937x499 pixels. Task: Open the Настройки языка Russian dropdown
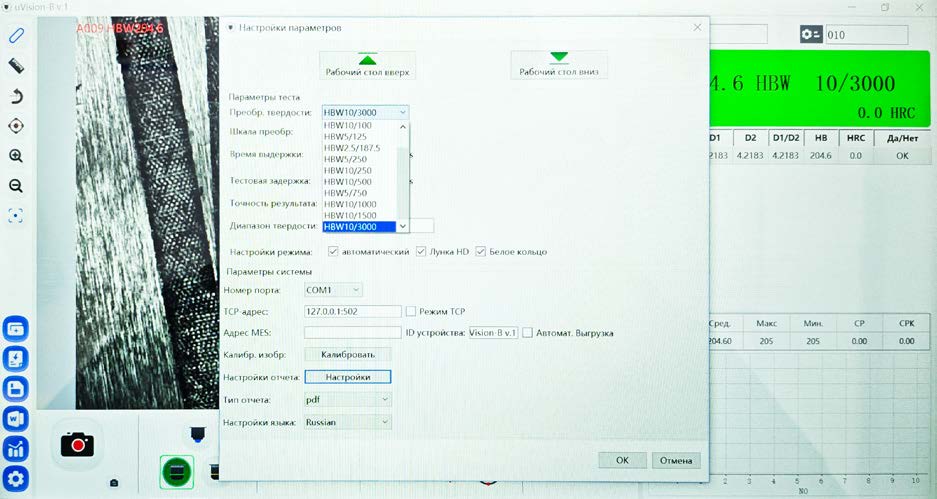(x=348, y=422)
